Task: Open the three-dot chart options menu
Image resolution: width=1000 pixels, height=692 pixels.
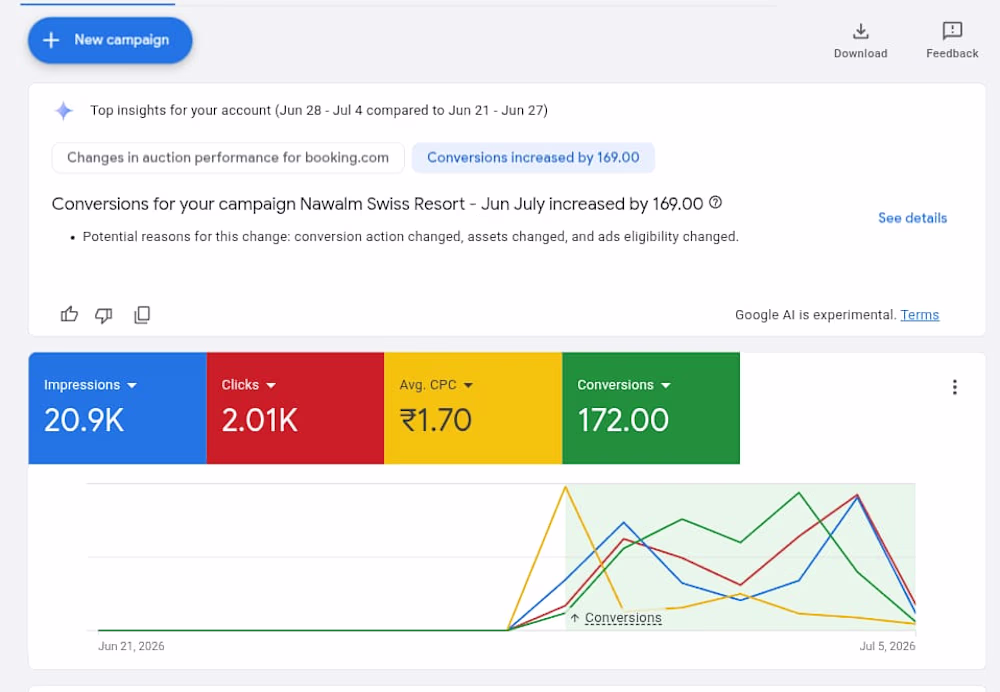Action: (x=954, y=387)
